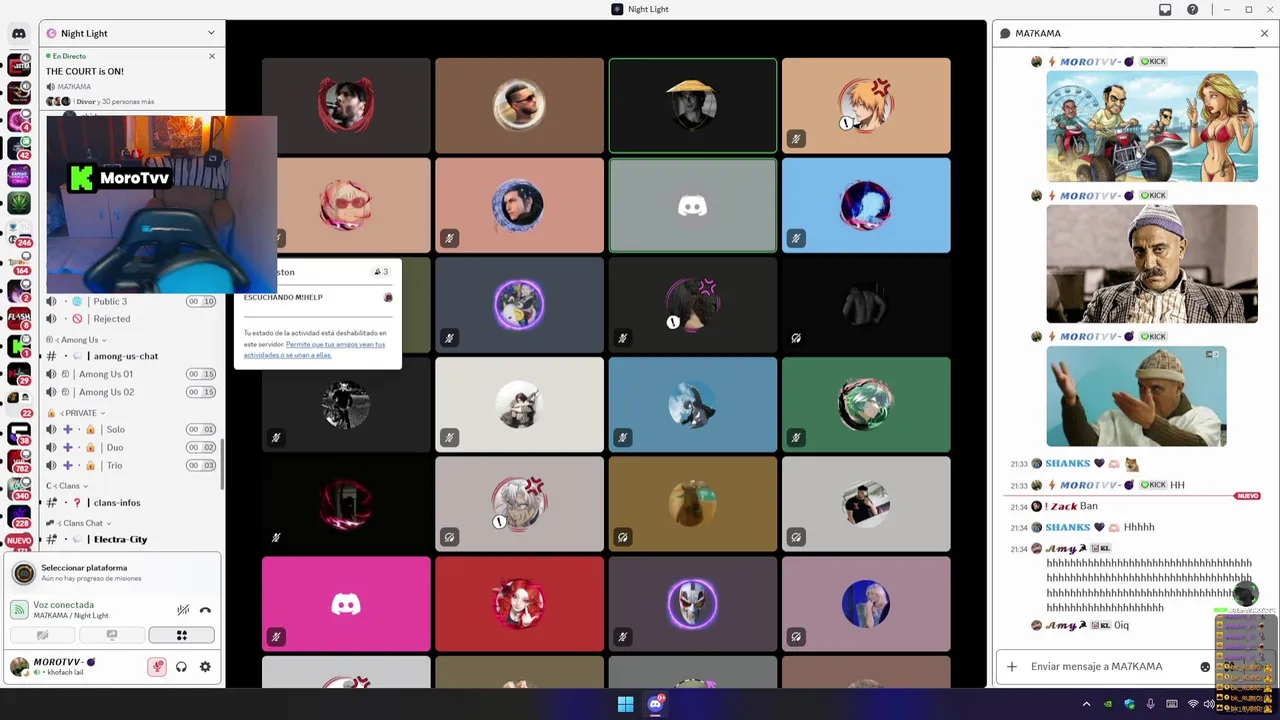Toggle screen share in voice panel
The image size is (1280, 720).
112,635
